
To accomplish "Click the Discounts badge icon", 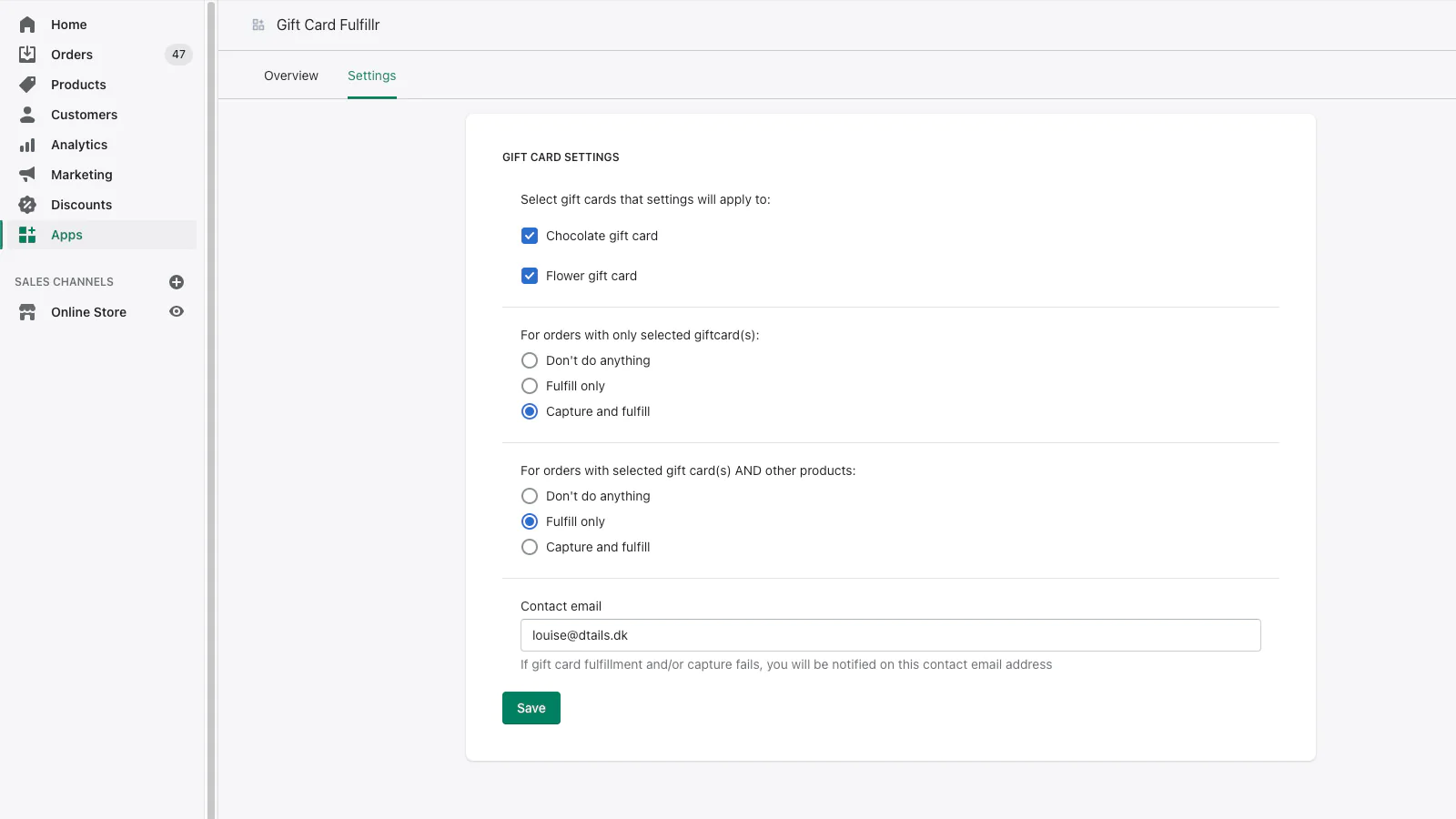I will [27, 205].
